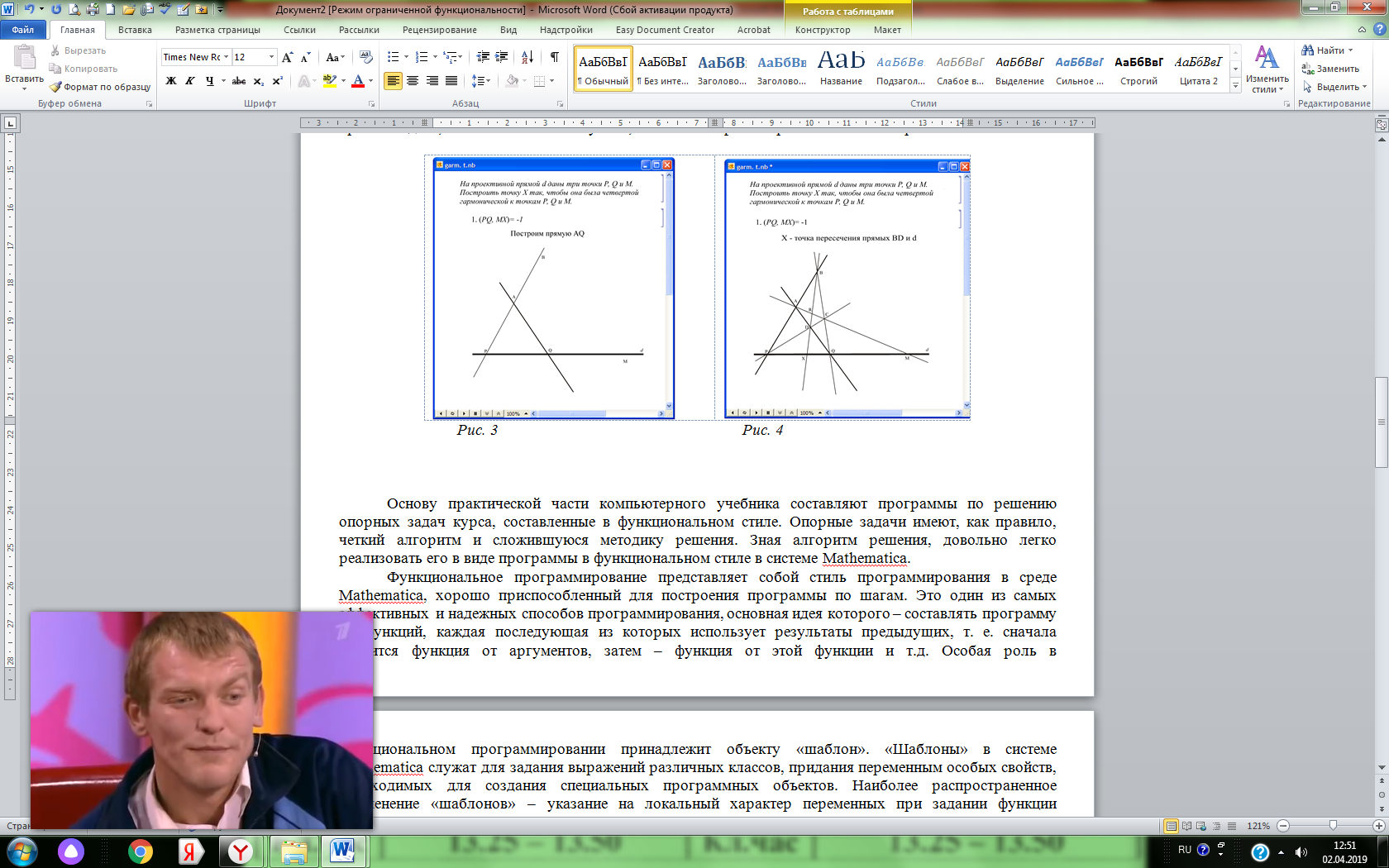Screen dimensions: 1389x868
Task: Switch to the Вставка ribbon tab
Action: click(135, 30)
